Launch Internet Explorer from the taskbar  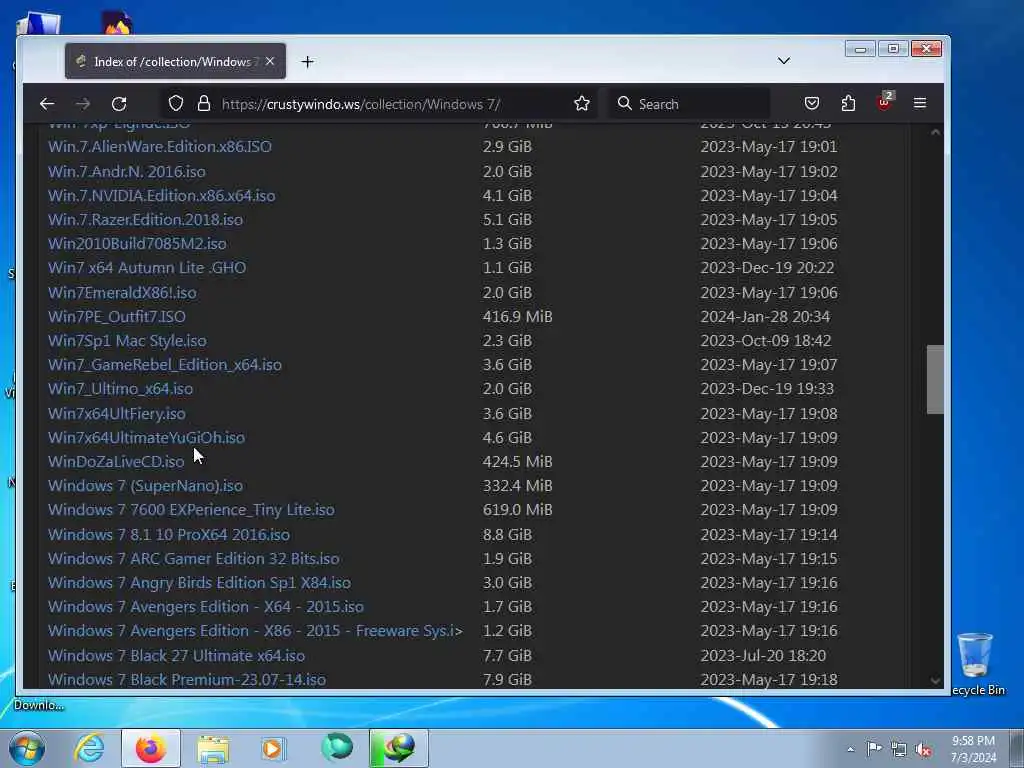(89, 748)
